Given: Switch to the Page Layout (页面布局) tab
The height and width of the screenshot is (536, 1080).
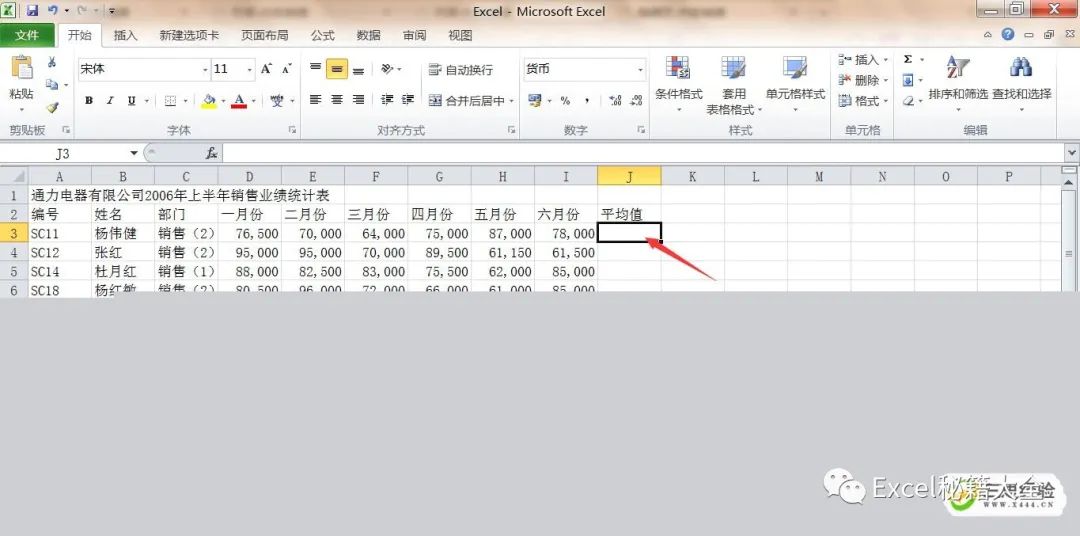Looking at the screenshot, I should tap(264, 35).
